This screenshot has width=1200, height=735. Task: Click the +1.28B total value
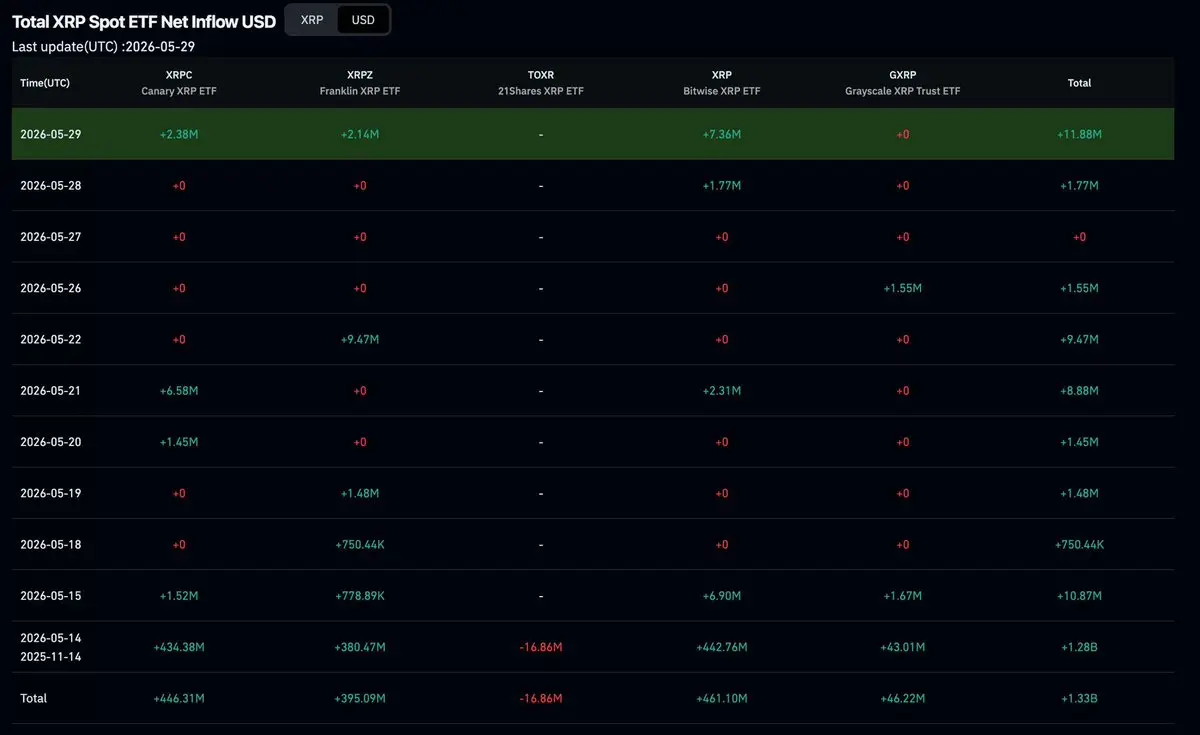pos(1079,647)
